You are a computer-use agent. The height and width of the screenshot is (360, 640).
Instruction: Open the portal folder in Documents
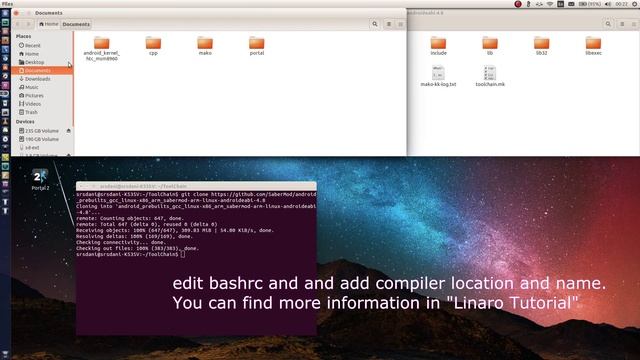(257, 46)
